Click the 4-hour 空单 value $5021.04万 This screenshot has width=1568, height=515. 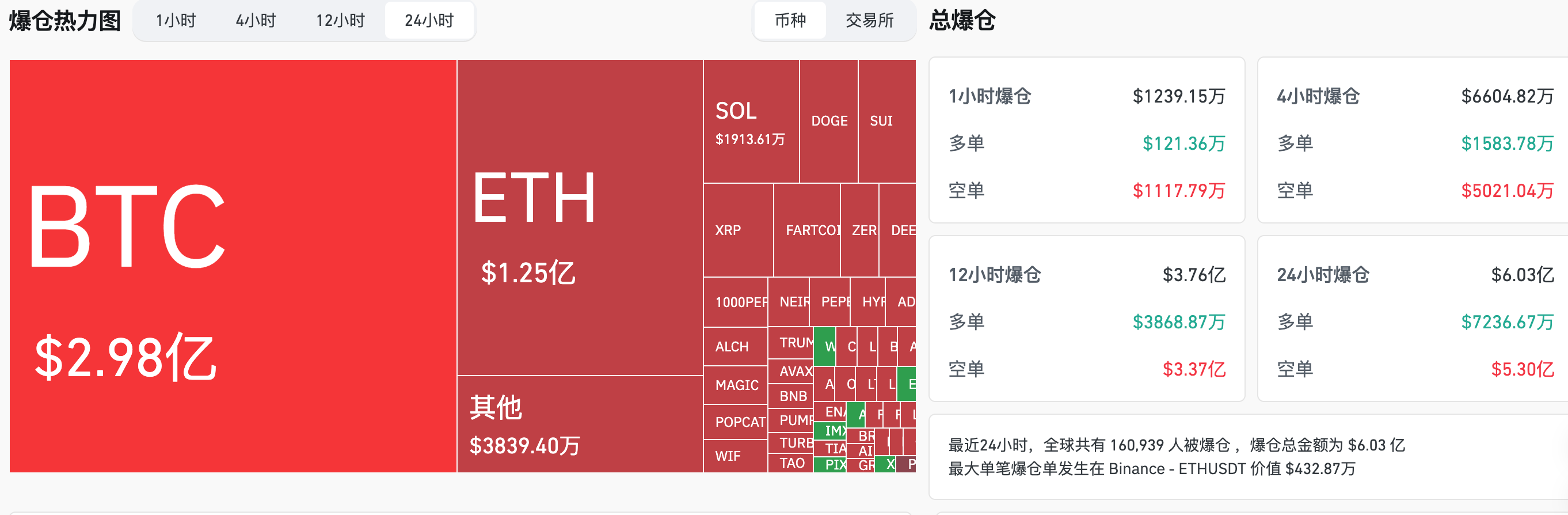[x=1508, y=191]
